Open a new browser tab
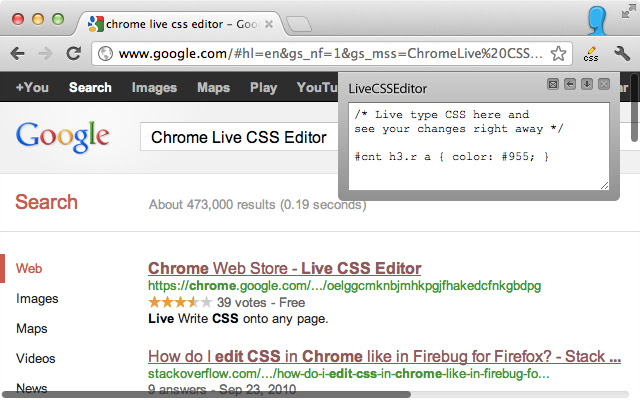The image size is (640, 400). pyautogui.click(x=298, y=22)
